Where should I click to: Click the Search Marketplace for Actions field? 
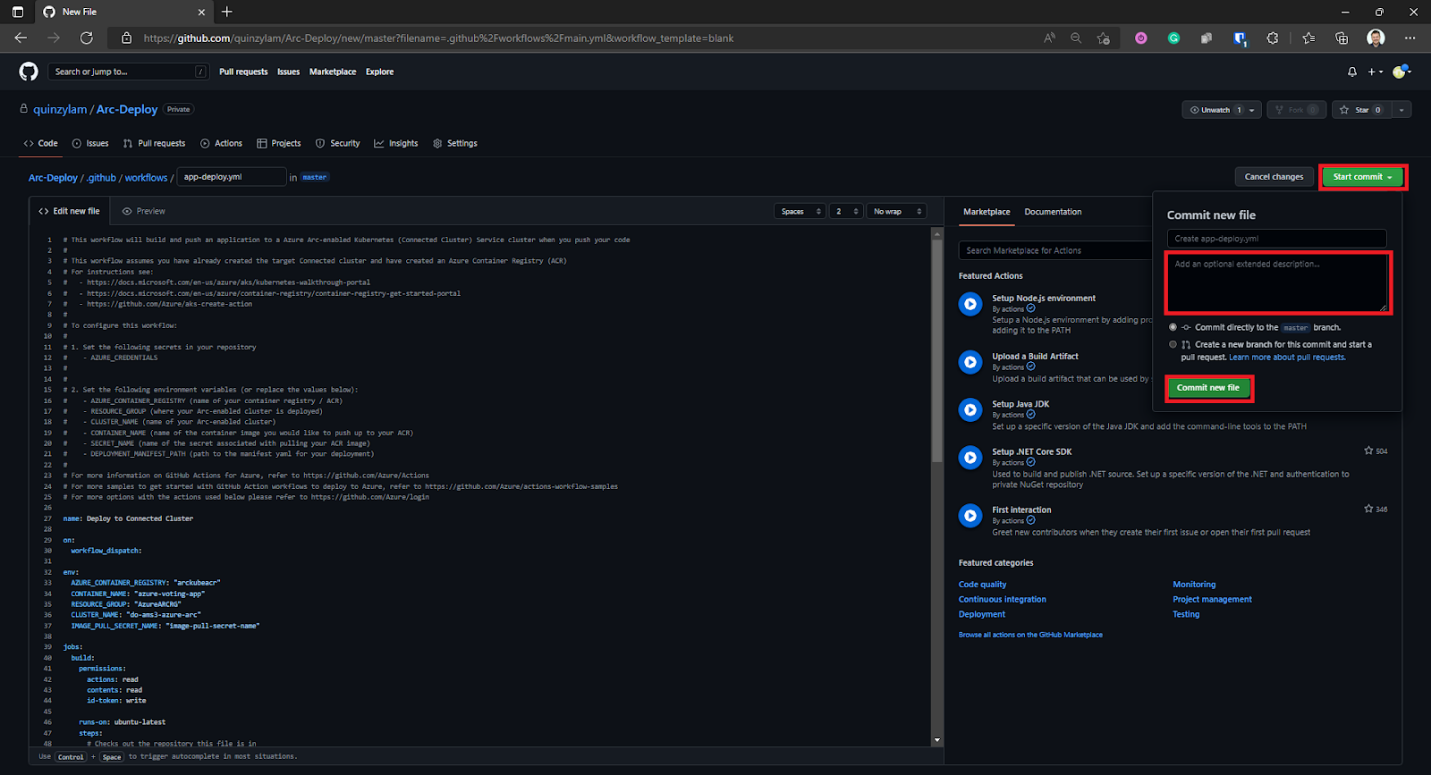(1054, 250)
